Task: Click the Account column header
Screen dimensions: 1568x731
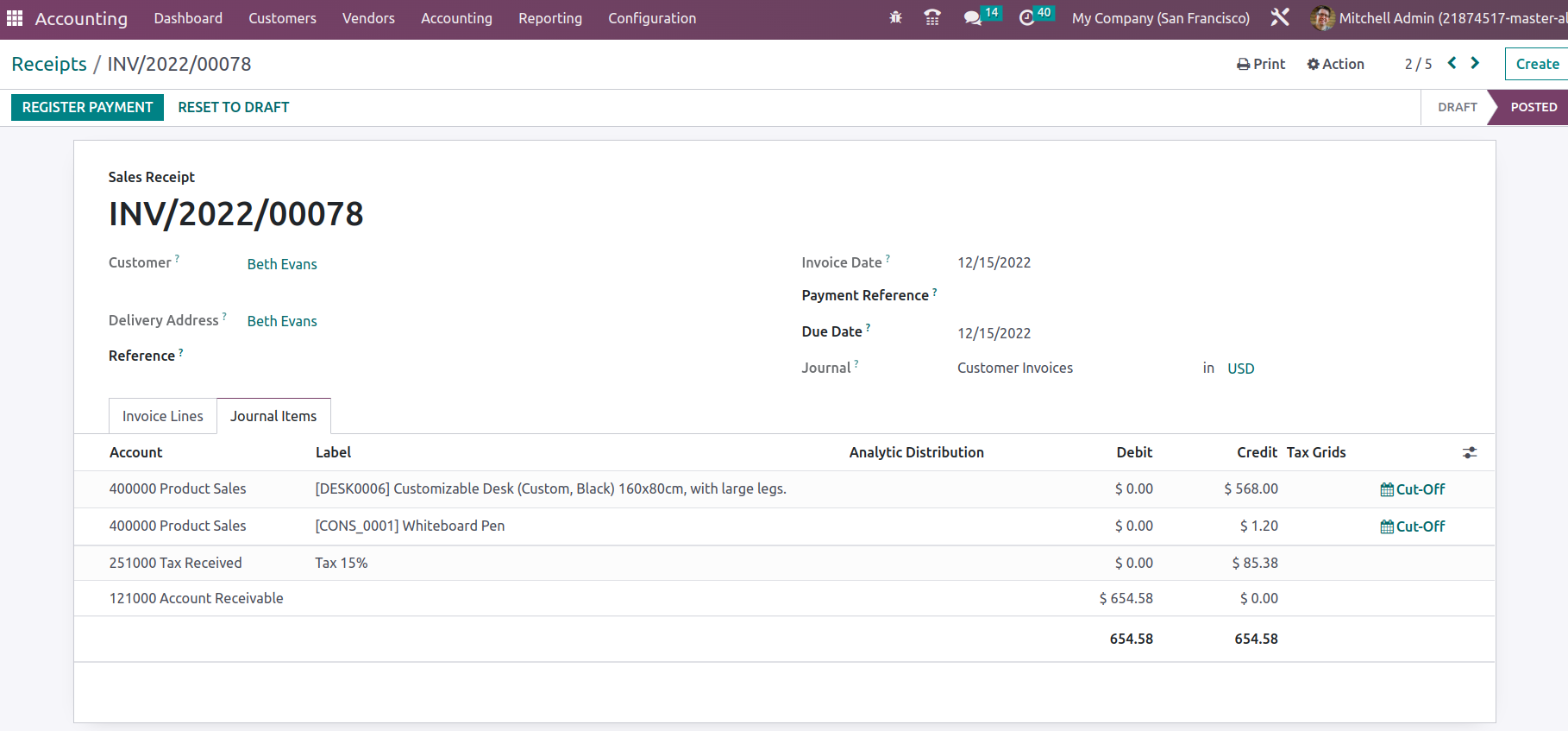Action: click(135, 452)
